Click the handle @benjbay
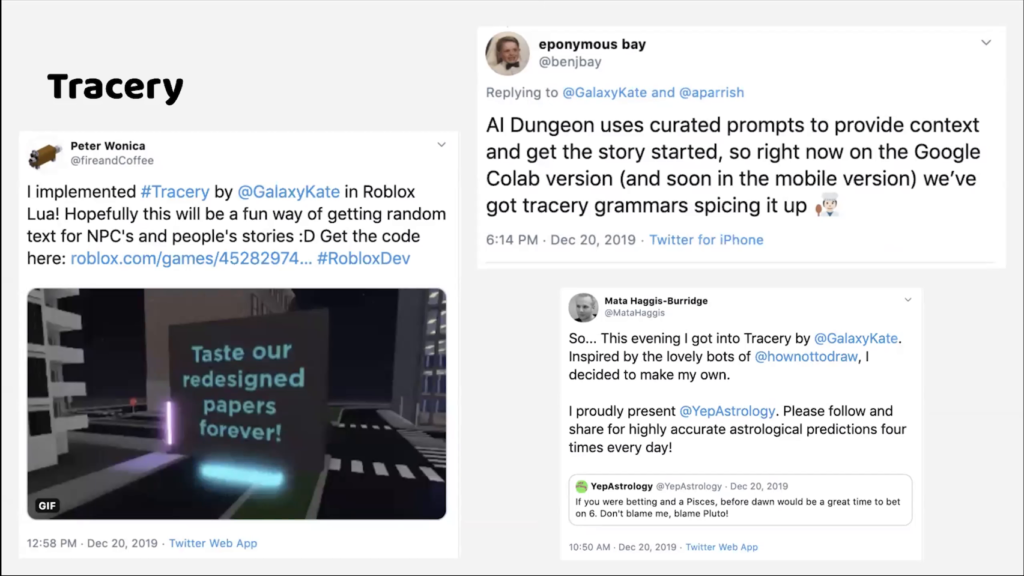This screenshot has height=576, width=1024. tap(570, 62)
